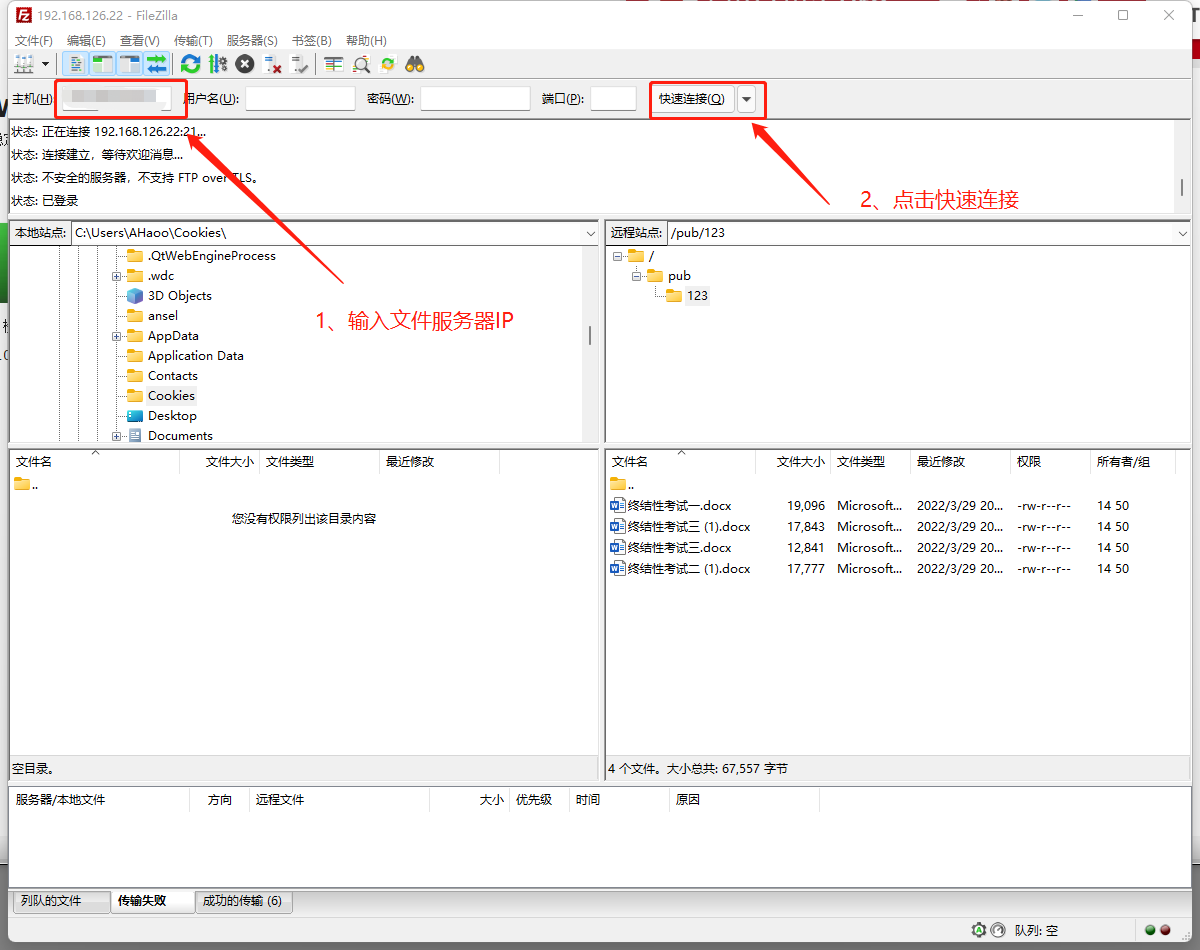Open the Site Manager dropdown arrow

tap(46, 64)
